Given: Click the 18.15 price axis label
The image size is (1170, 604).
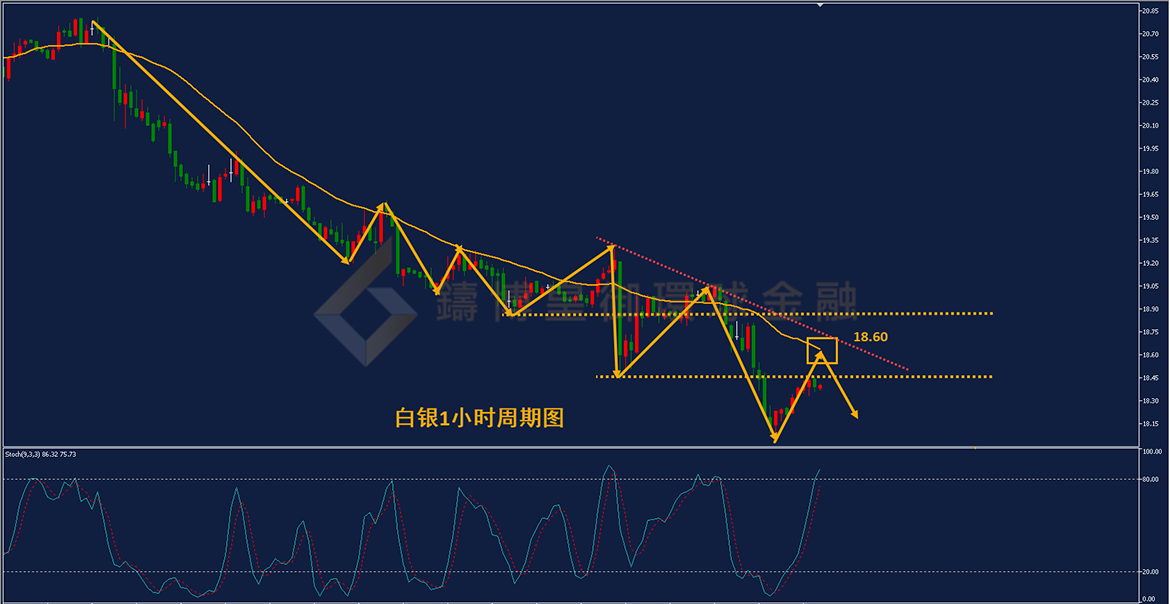Looking at the screenshot, I should 1149,424.
